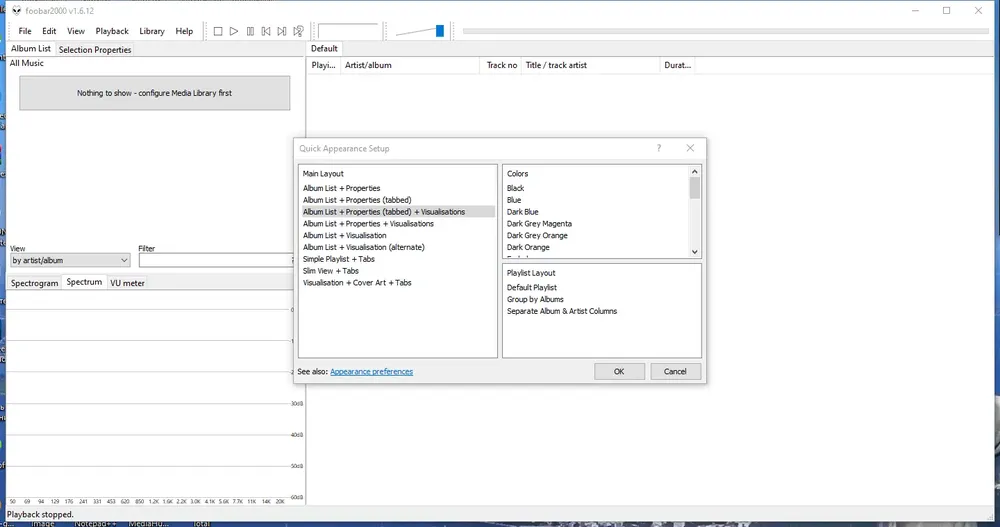Screen dimensions: 1000x527
Task: Start playback with the Play icon
Action: (x=234, y=31)
